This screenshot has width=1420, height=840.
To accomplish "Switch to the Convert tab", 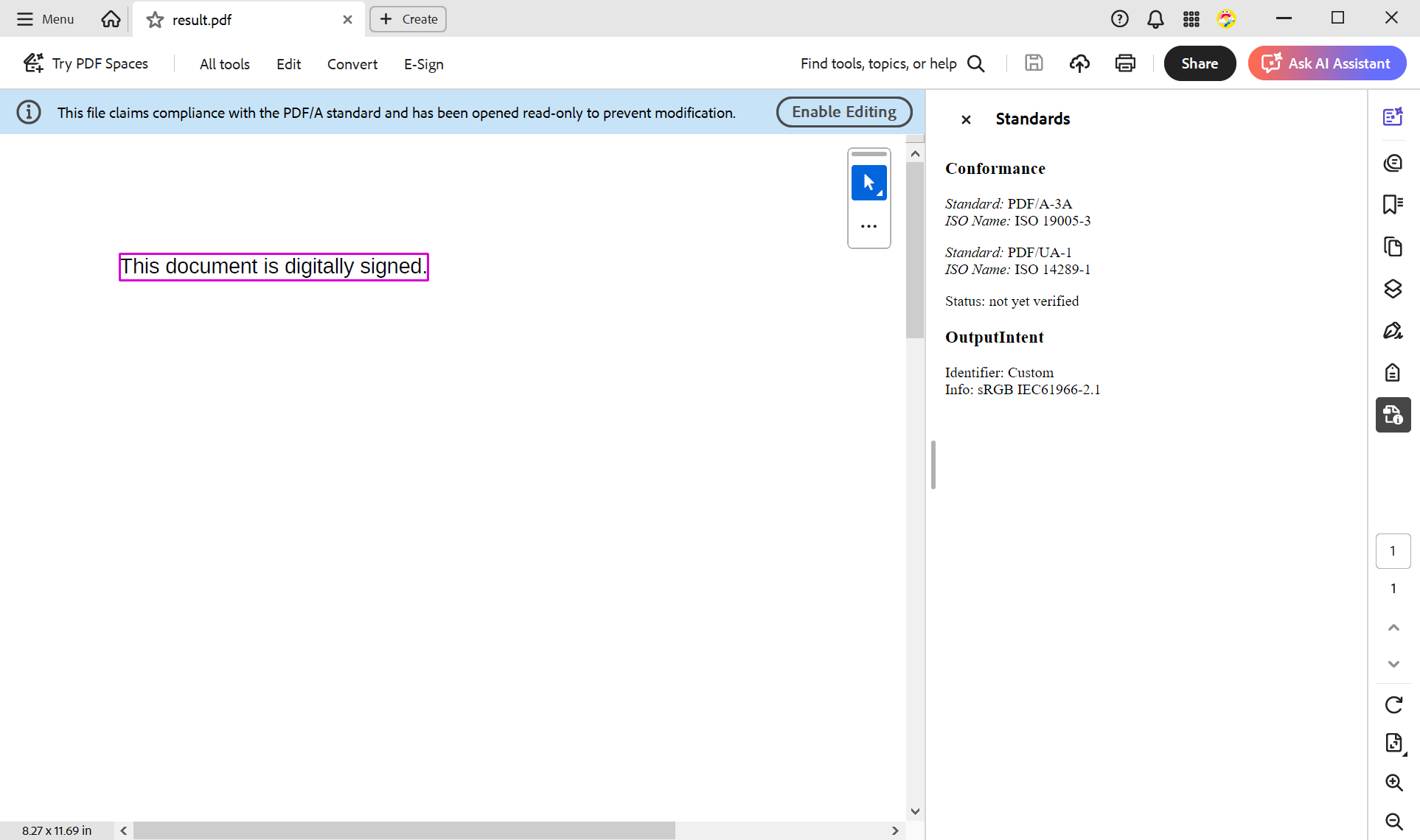I will click(x=352, y=64).
